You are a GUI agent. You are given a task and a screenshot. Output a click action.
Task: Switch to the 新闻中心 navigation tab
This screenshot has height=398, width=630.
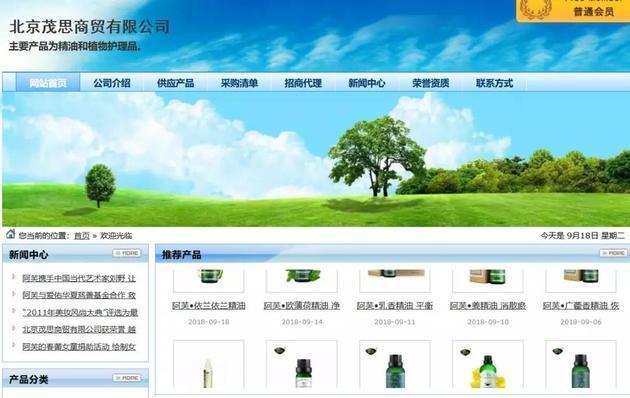click(366, 83)
